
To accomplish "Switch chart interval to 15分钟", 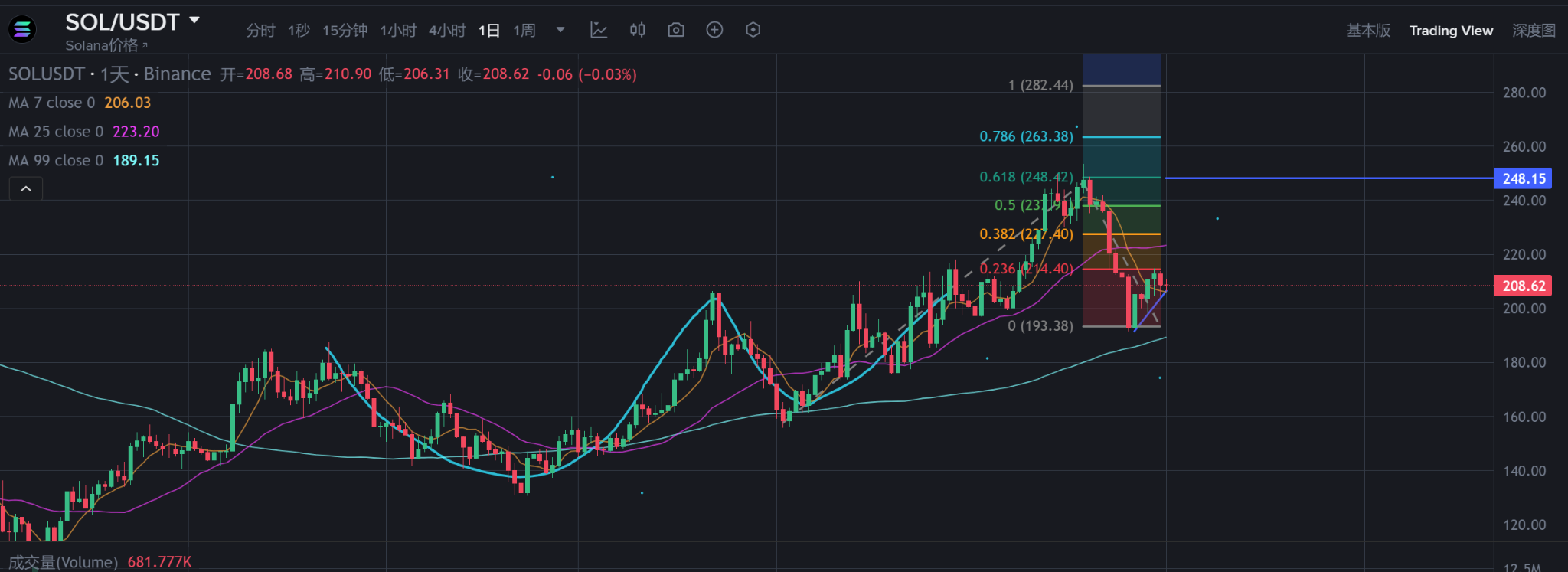I will [x=345, y=31].
